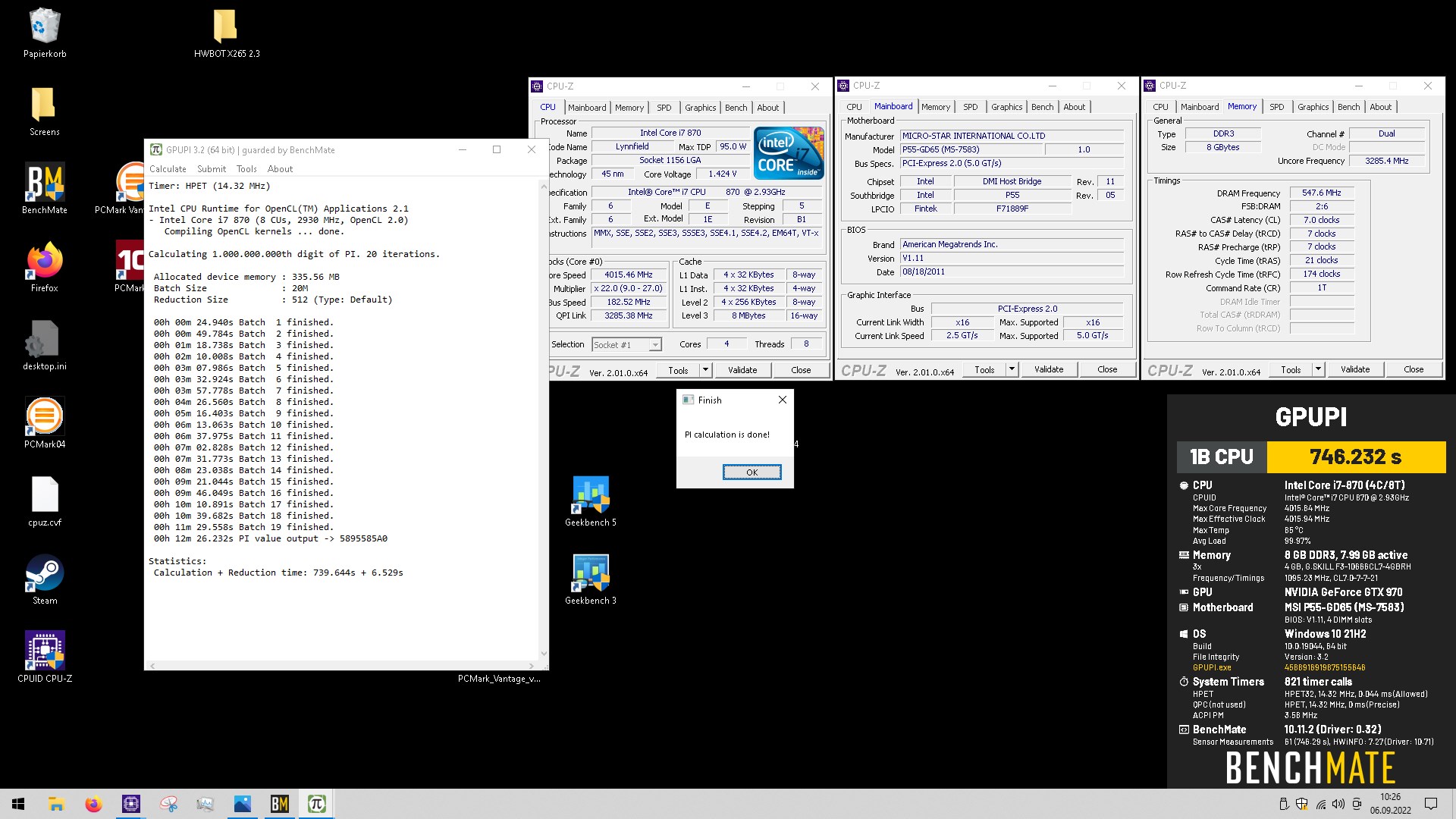The image size is (1456, 819).
Task: Click Validate in right CPU-Z window
Action: tap(1355, 369)
